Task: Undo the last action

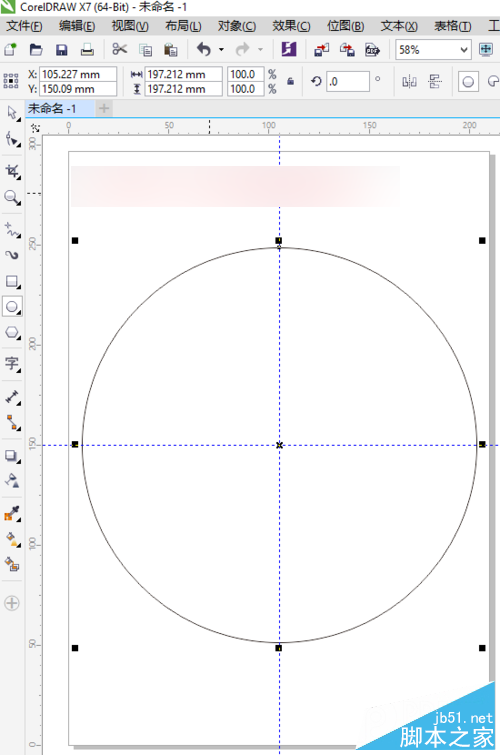Action: 204,49
